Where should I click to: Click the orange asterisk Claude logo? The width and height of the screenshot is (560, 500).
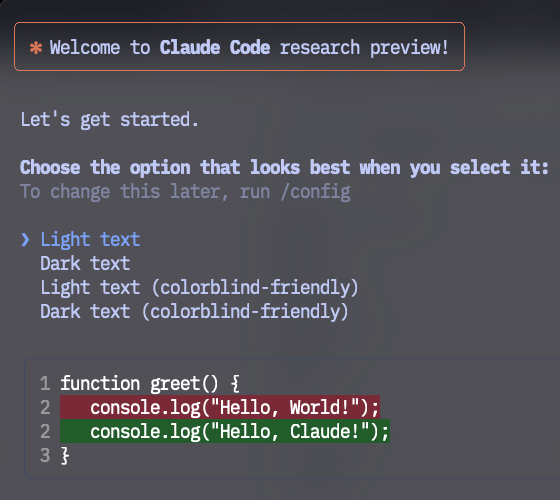(36, 48)
